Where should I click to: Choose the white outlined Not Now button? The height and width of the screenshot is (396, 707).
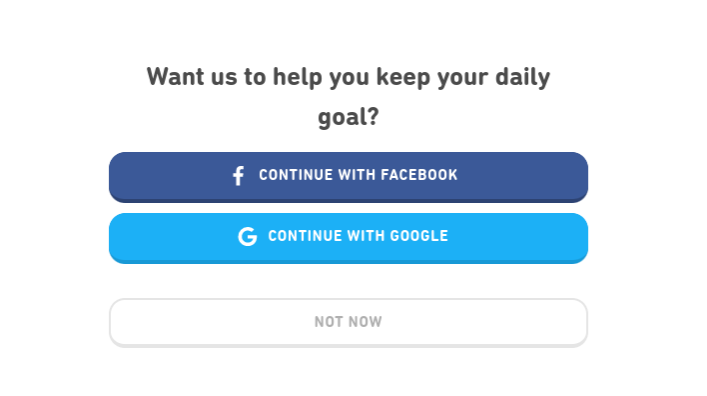click(348, 322)
